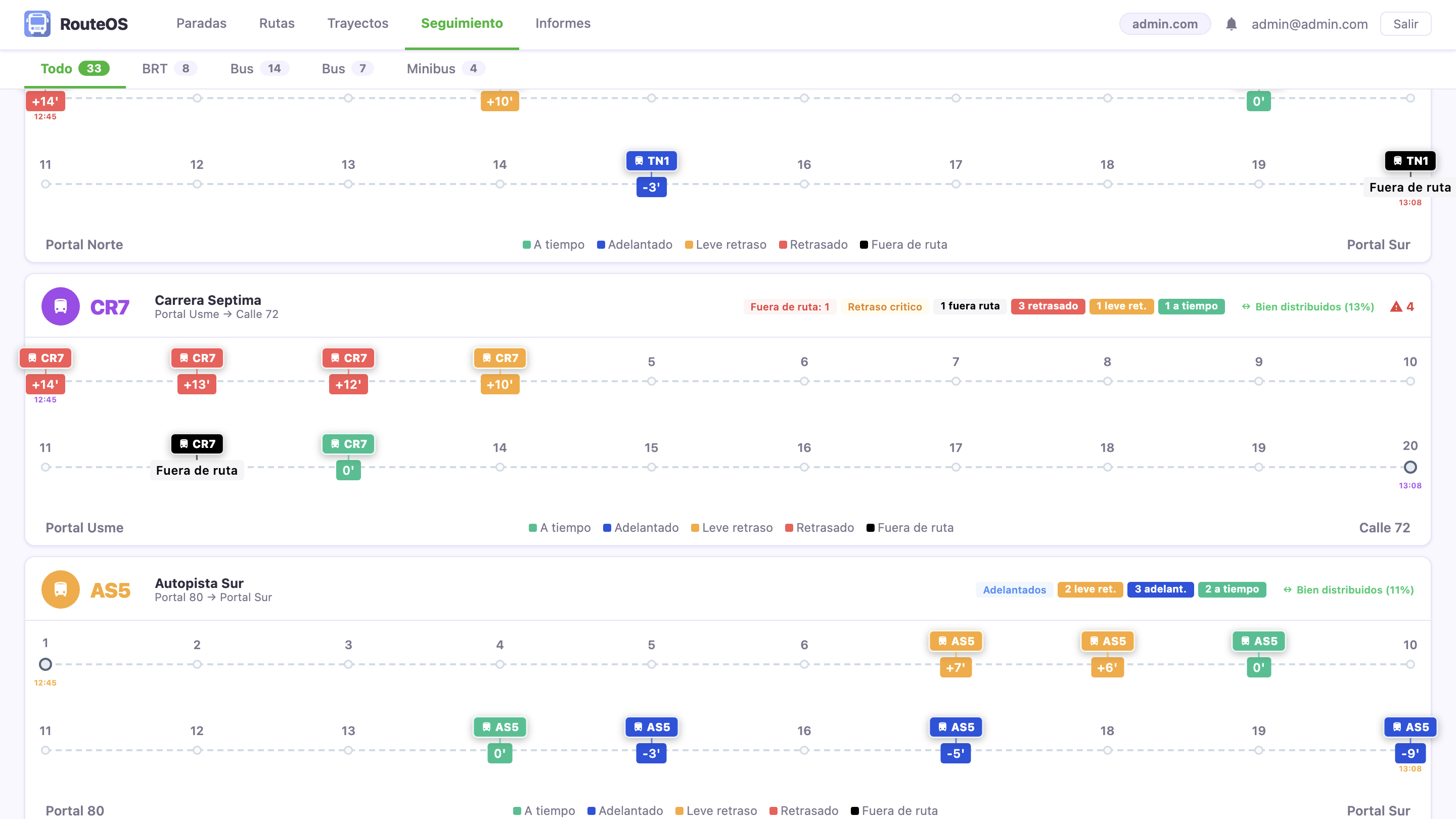Select the blue TN1 bus marker
1456x819 pixels.
[x=652, y=161]
